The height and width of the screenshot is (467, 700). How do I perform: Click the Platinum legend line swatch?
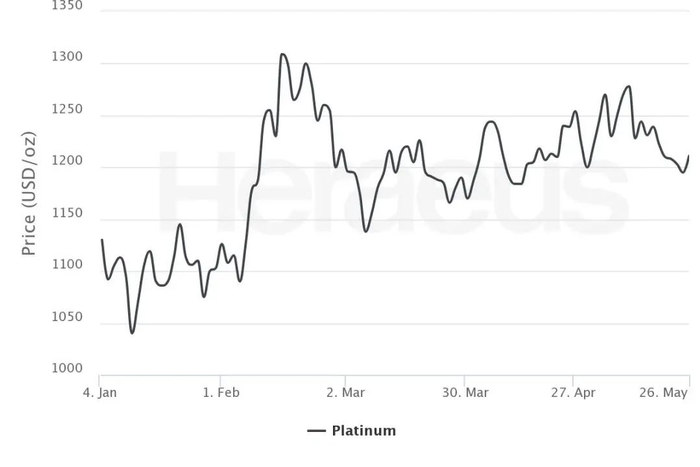[x=317, y=431]
